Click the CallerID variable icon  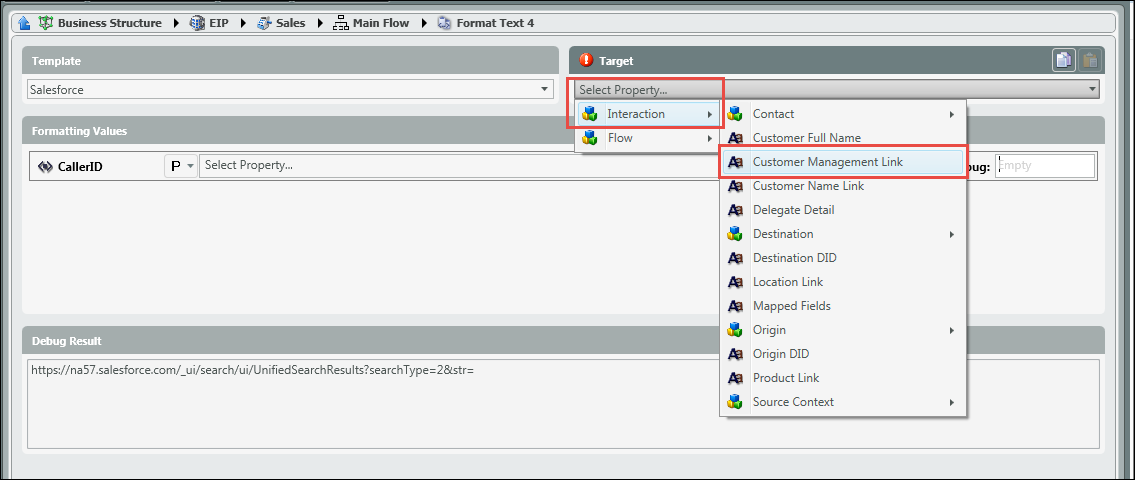click(45, 167)
